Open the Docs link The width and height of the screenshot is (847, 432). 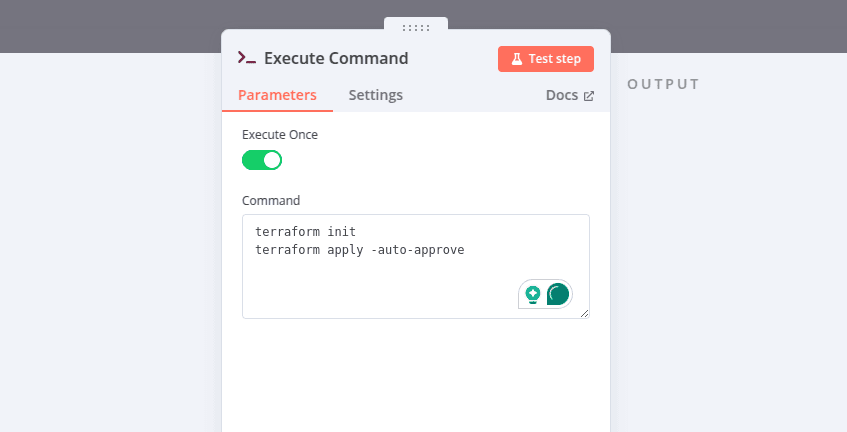tap(562, 96)
